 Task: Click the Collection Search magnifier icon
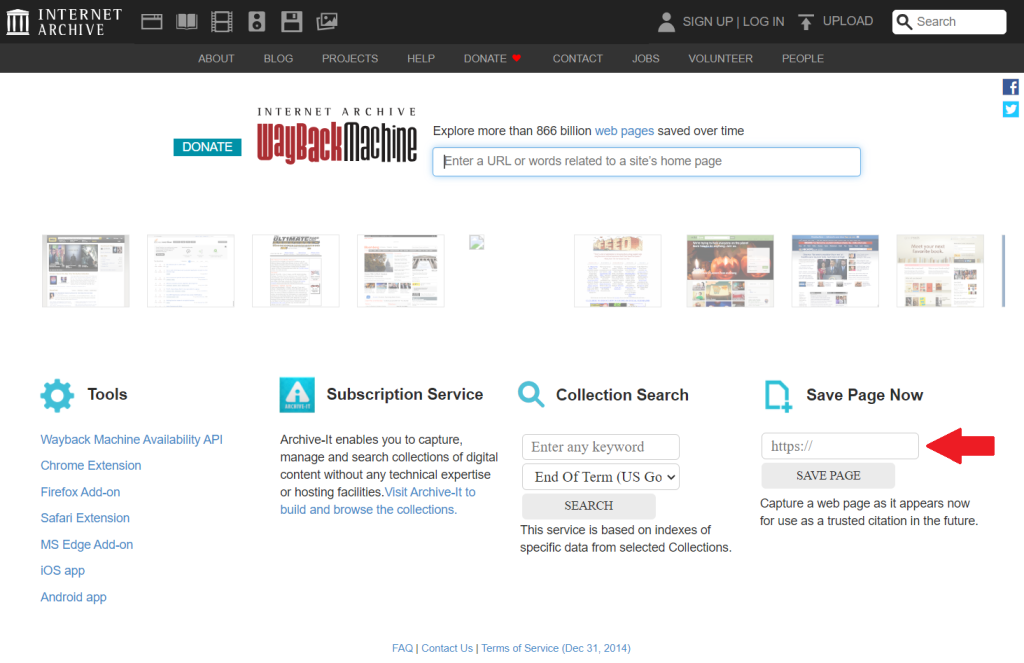531,395
